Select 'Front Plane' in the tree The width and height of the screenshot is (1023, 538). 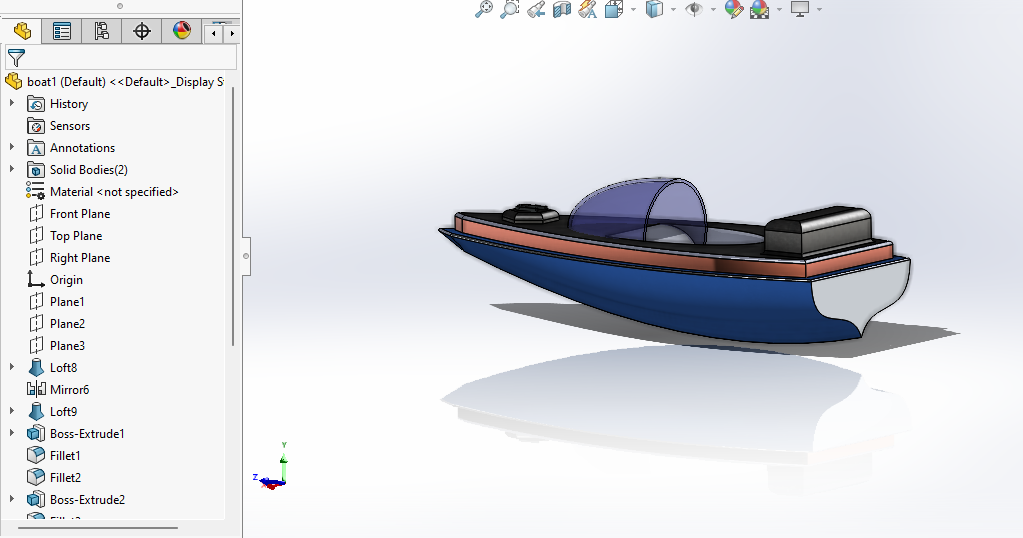(80, 214)
